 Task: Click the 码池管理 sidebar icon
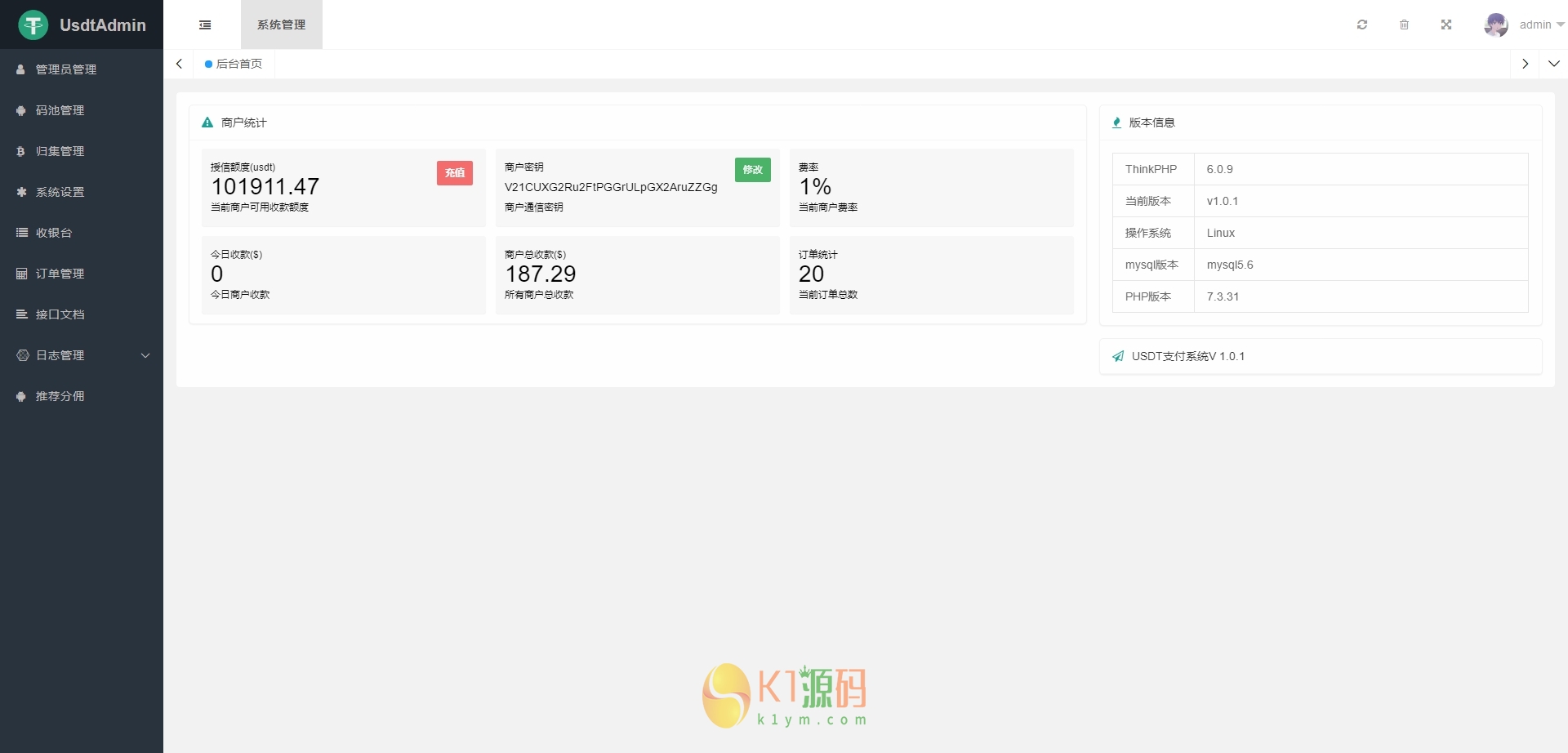point(21,111)
